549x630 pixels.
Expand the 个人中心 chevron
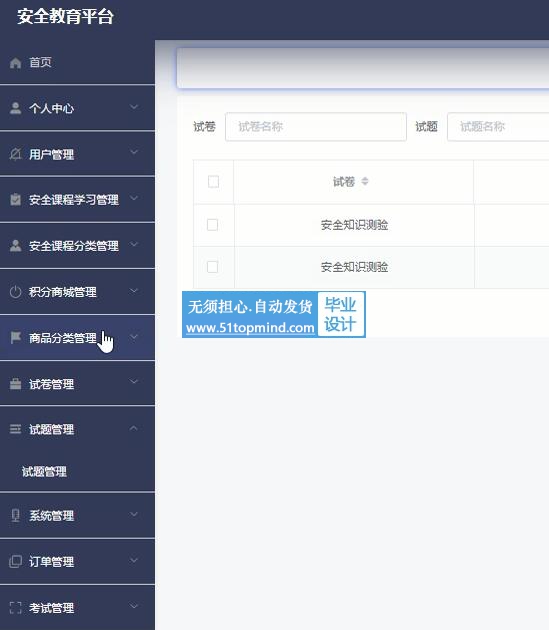coord(134,107)
